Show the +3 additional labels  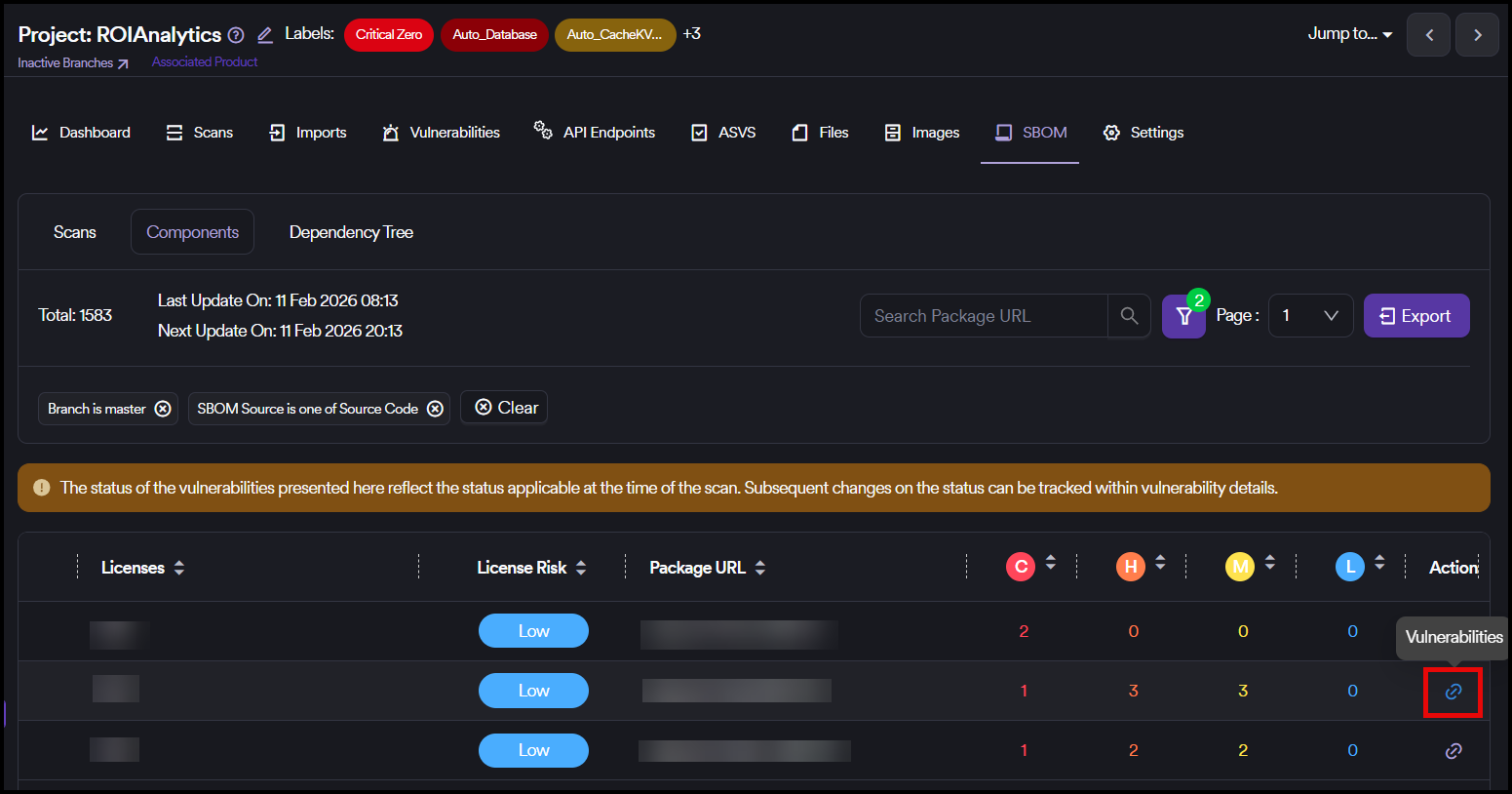click(691, 34)
